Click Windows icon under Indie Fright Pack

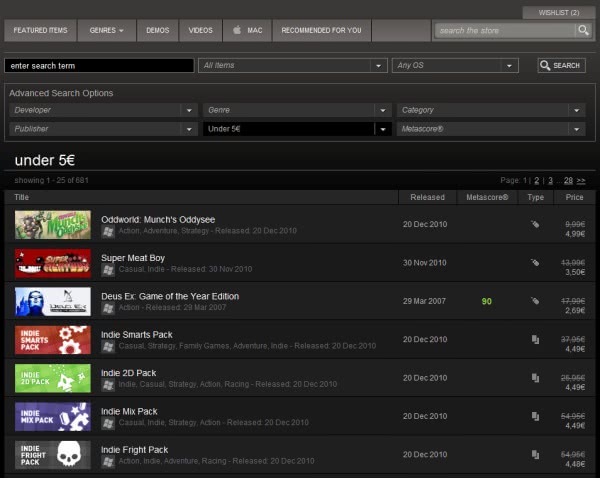coord(108,462)
